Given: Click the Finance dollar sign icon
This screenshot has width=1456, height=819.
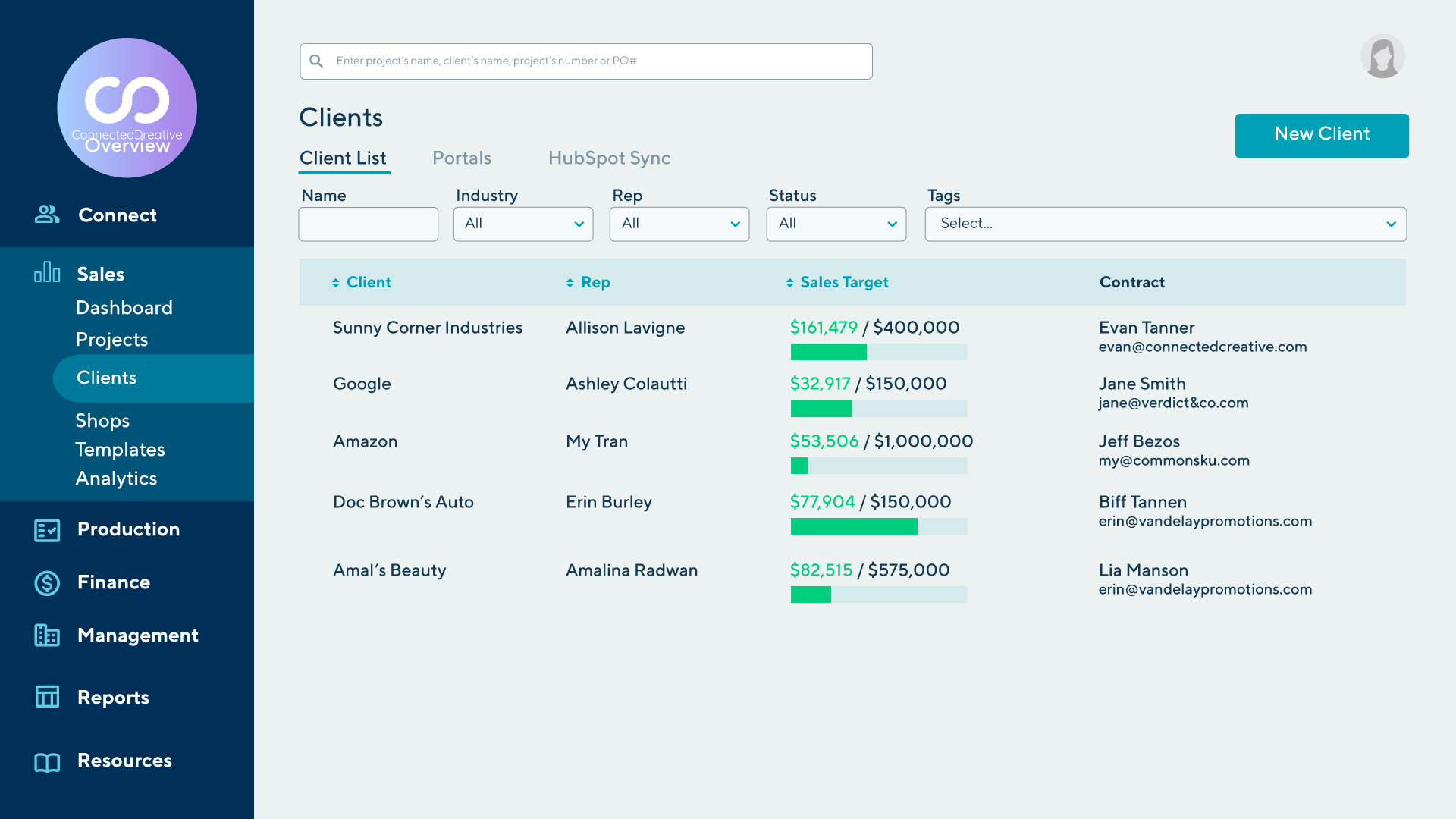Looking at the screenshot, I should point(47,583).
